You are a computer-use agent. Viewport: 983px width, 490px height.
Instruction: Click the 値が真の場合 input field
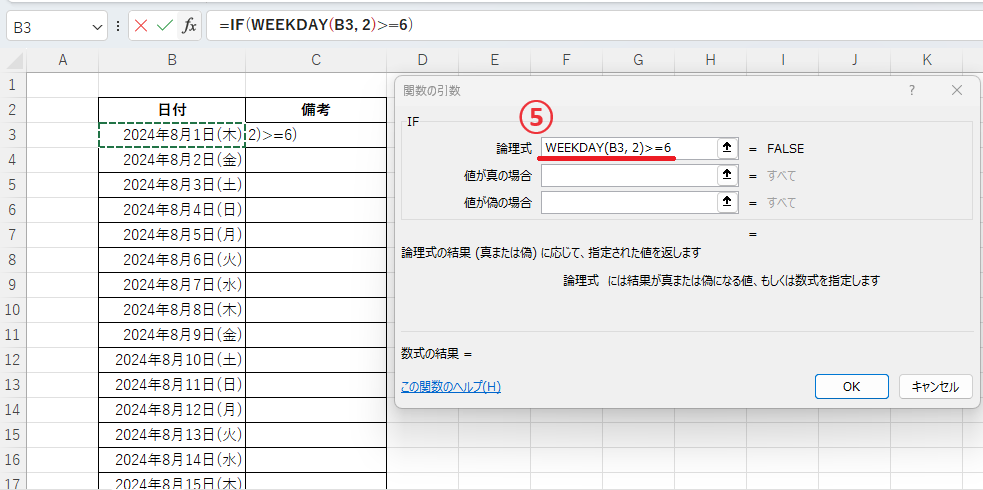pos(629,175)
